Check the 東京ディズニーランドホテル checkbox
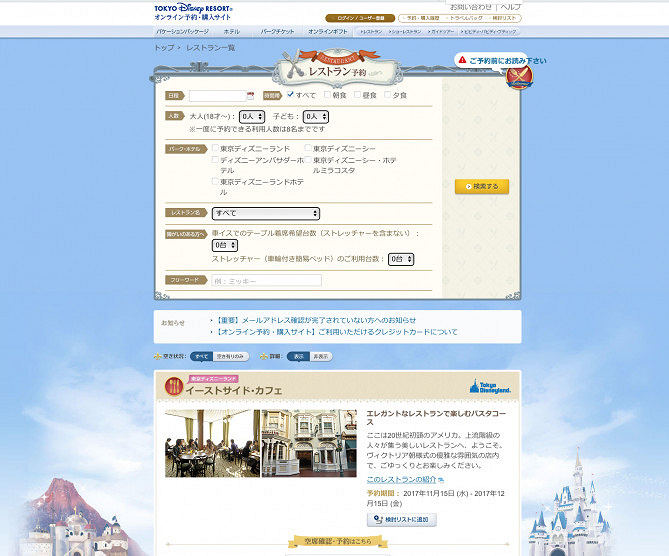 [215, 181]
